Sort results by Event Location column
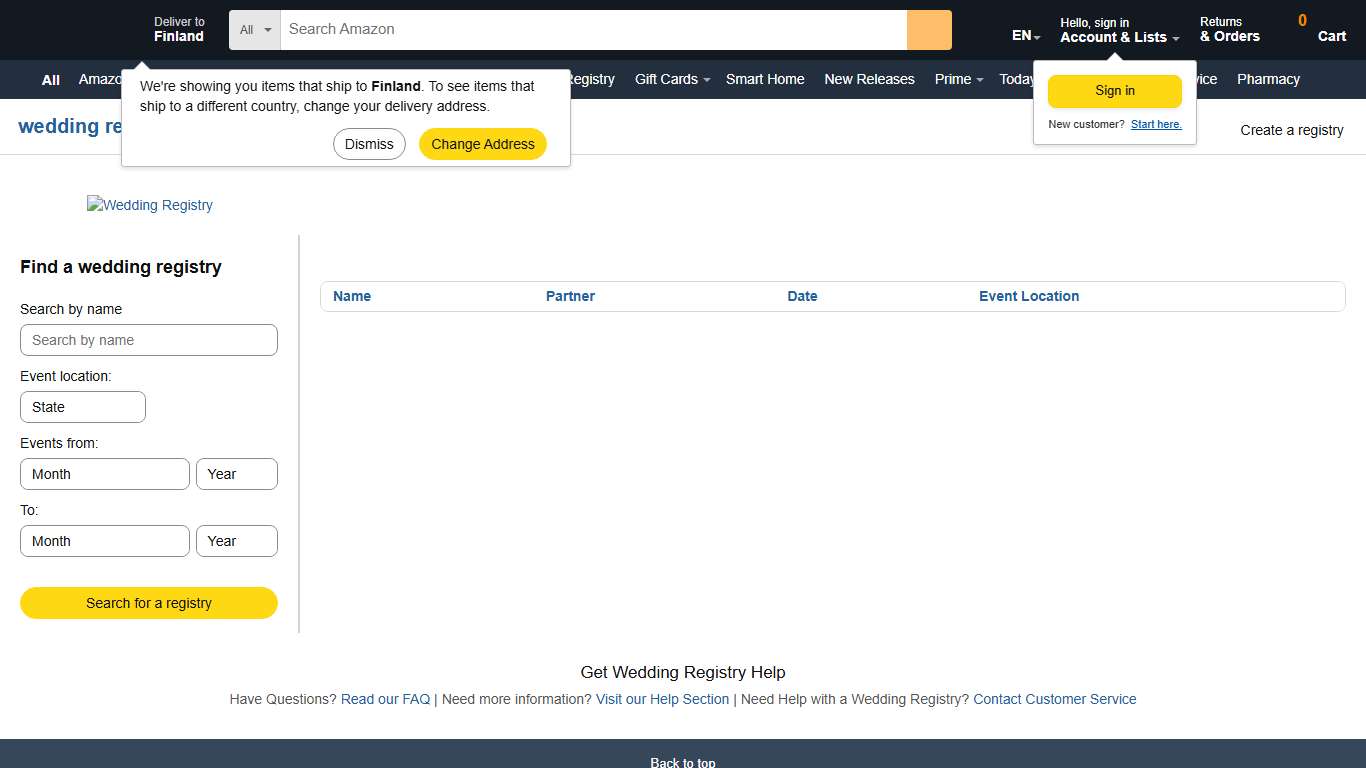Viewport: 1366px width, 768px height. pyautogui.click(x=1028, y=296)
